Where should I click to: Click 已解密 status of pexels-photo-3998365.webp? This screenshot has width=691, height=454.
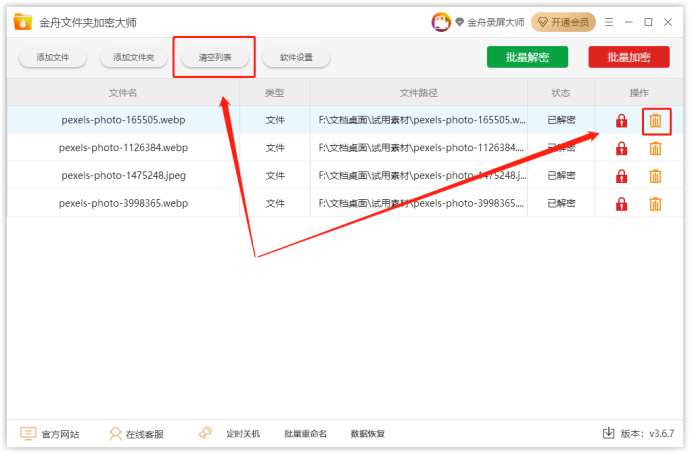pos(561,203)
